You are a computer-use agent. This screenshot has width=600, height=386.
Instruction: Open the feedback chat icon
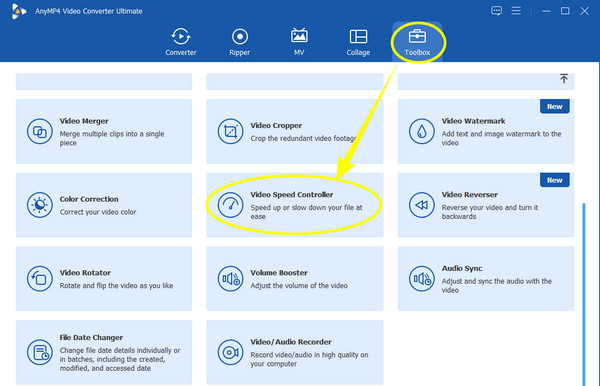click(496, 11)
